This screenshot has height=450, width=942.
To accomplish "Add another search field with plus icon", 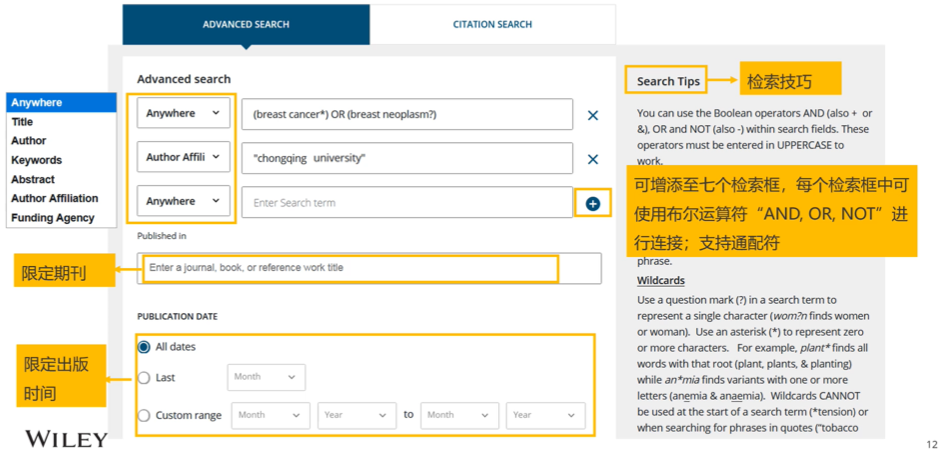I will point(593,203).
